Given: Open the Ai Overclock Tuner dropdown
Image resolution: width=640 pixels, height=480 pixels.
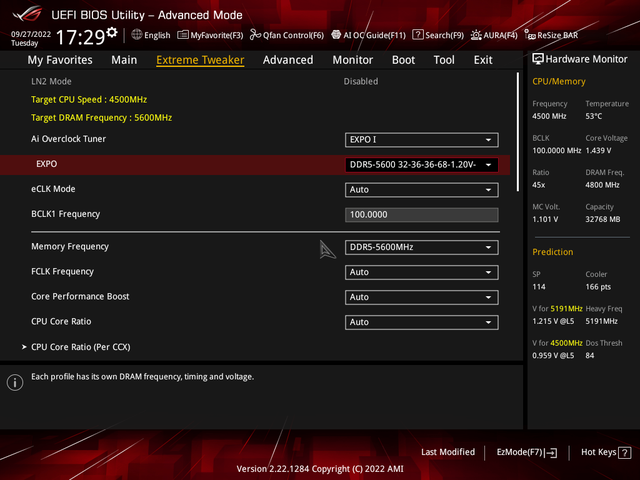Looking at the screenshot, I should click(x=421, y=140).
